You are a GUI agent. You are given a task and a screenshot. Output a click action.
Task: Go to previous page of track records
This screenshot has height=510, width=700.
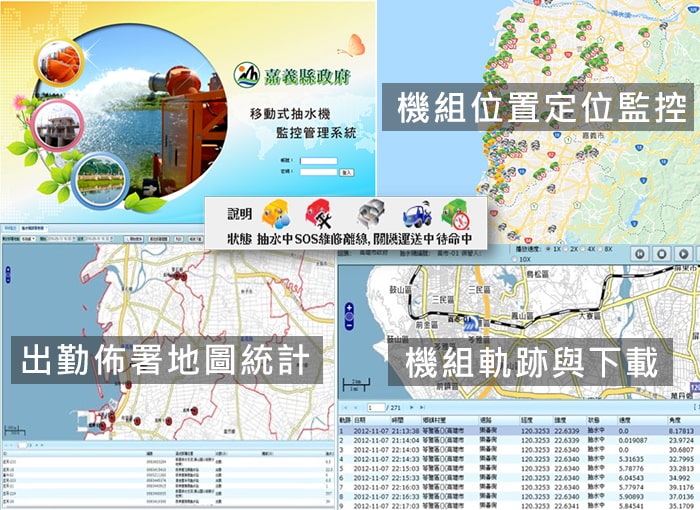pyautogui.click(x=356, y=407)
